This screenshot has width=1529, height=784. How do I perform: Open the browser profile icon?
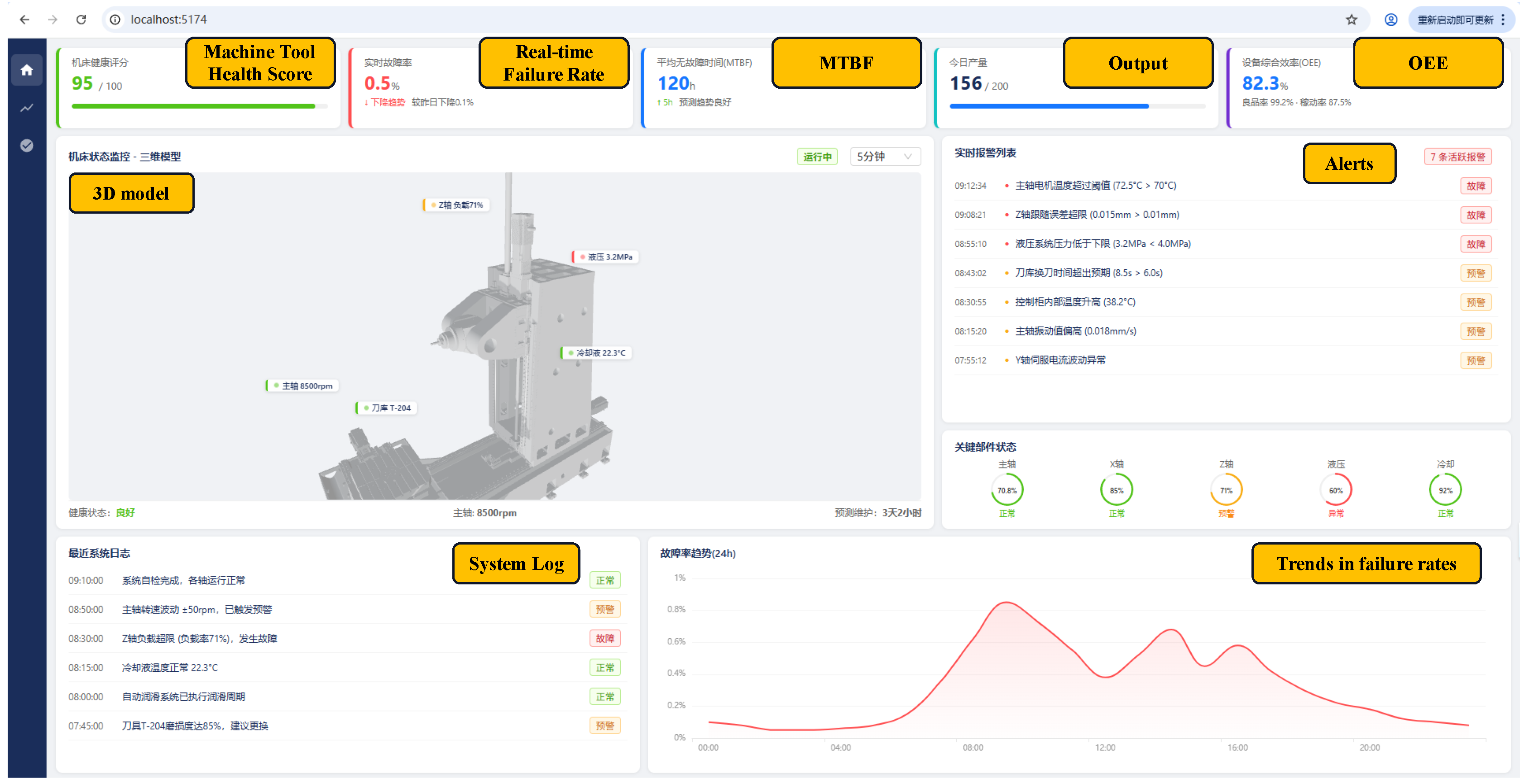(1391, 19)
